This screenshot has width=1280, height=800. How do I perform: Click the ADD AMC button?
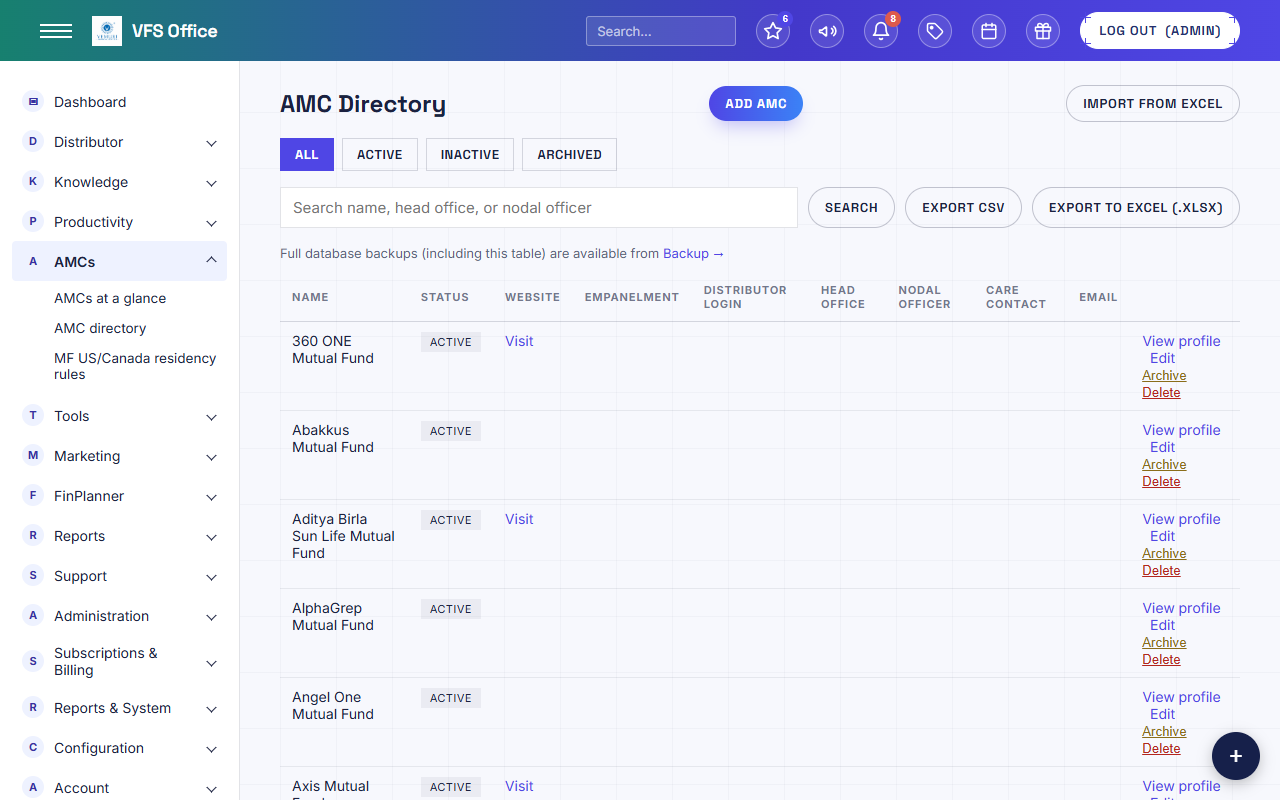coord(756,104)
